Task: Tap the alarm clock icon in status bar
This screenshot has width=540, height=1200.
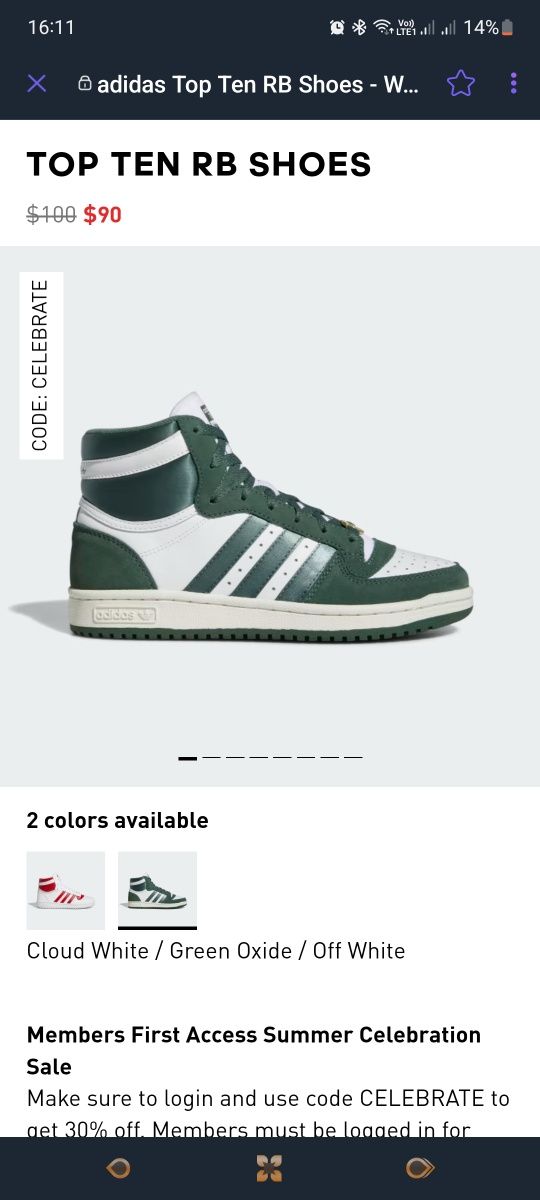Action: pyautogui.click(x=337, y=27)
